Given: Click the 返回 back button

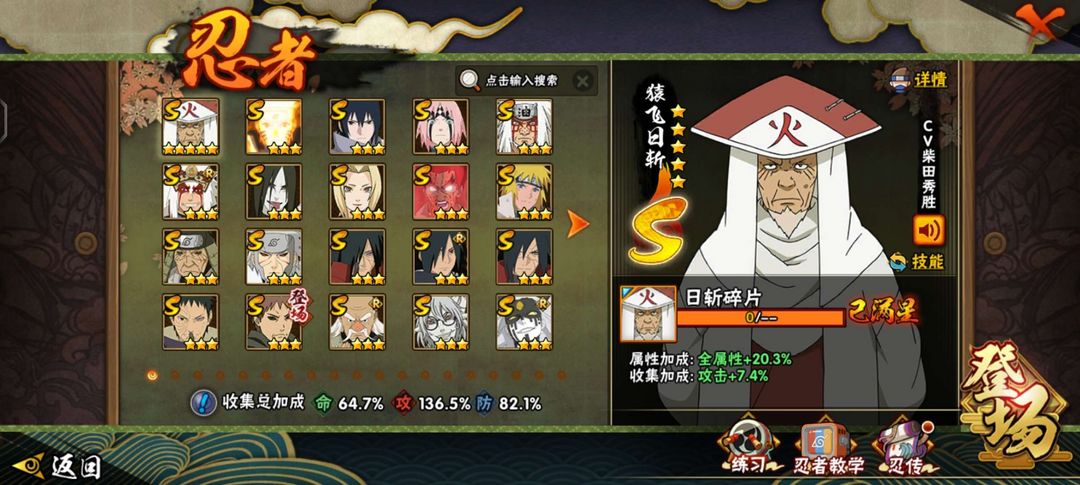Looking at the screenshot, I should click(58, 467).
